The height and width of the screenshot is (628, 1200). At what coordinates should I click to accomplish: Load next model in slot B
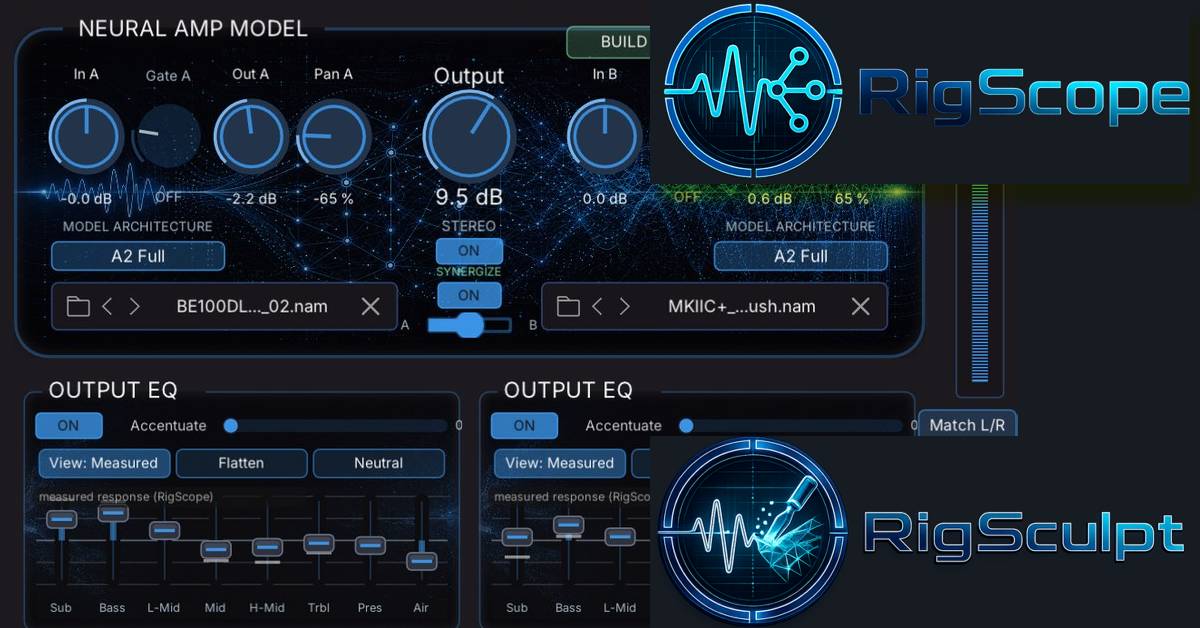(x=625, y=306)
